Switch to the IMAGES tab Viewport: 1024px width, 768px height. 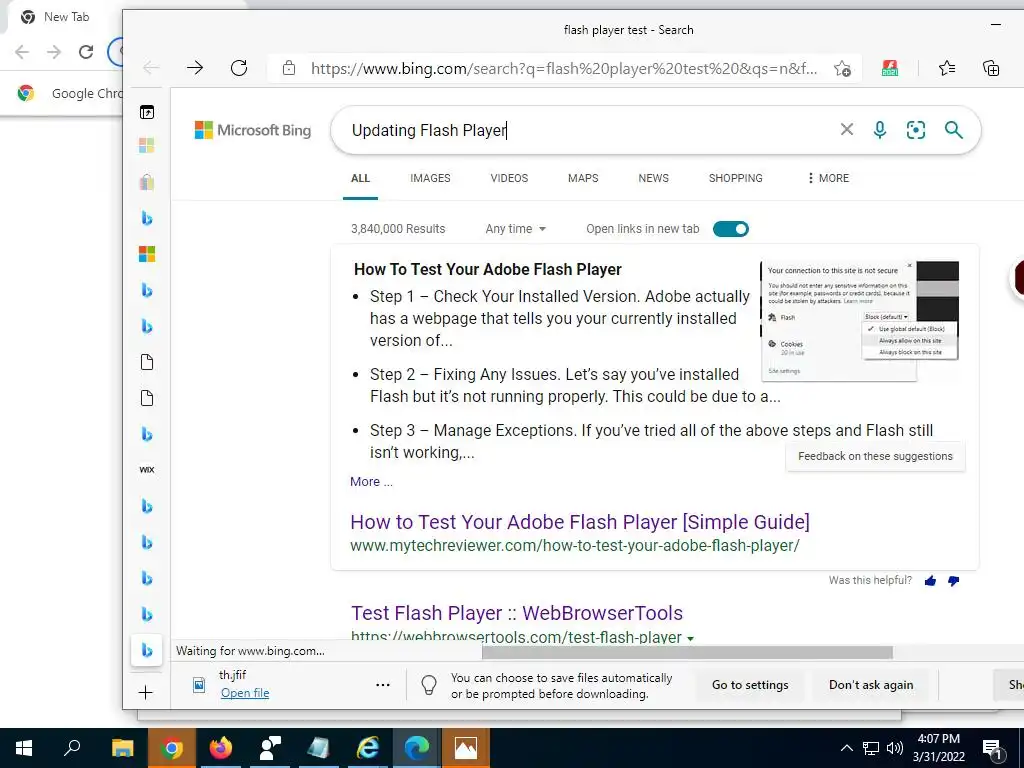tap(430, 178)
